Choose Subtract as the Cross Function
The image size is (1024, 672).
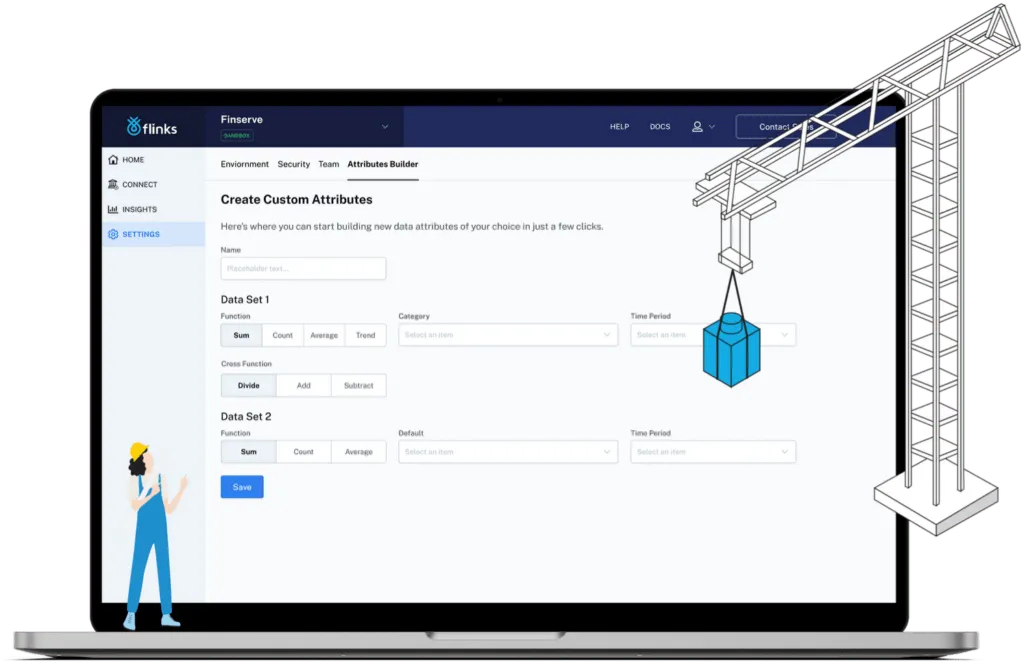(359, 385)
